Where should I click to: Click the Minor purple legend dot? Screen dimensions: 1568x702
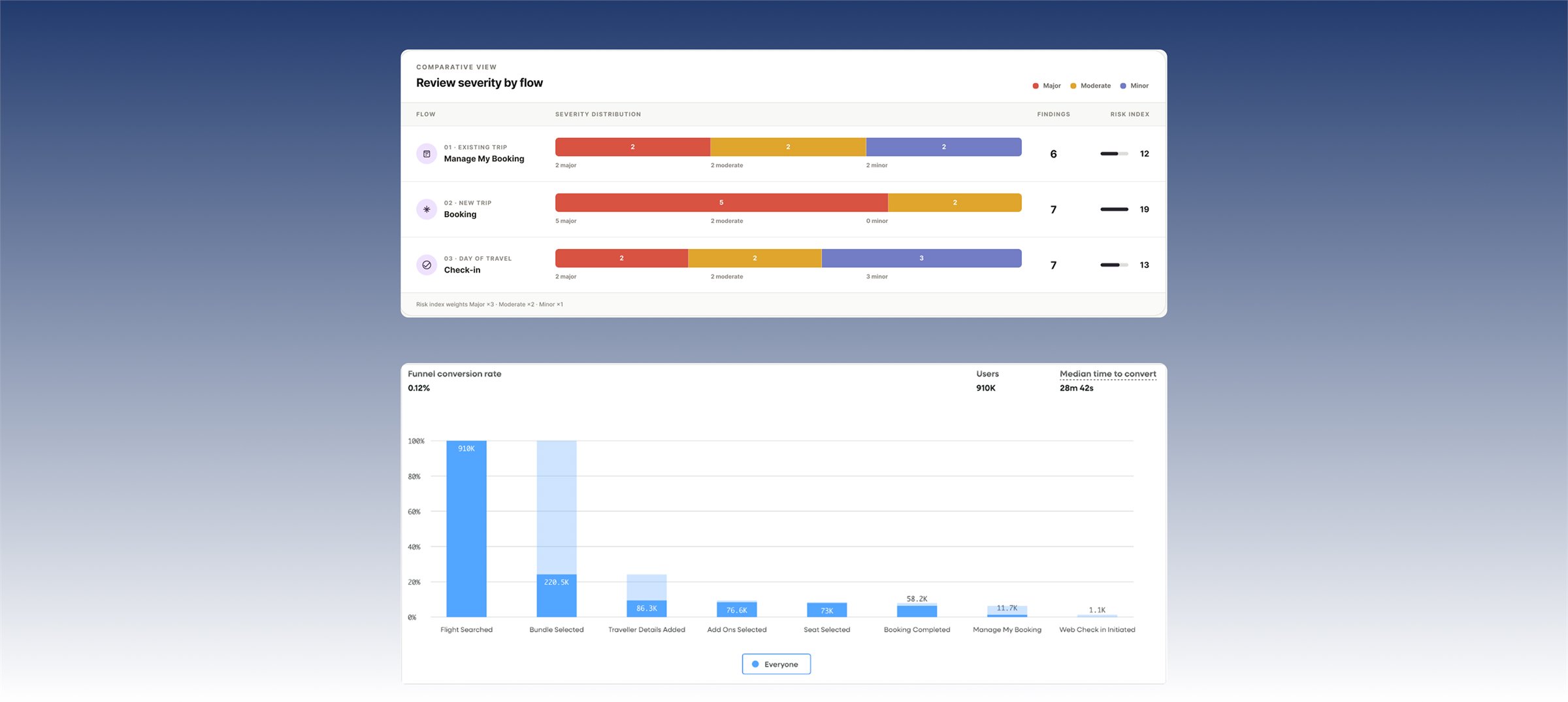pyautogui.click(x=1123, y=86)
